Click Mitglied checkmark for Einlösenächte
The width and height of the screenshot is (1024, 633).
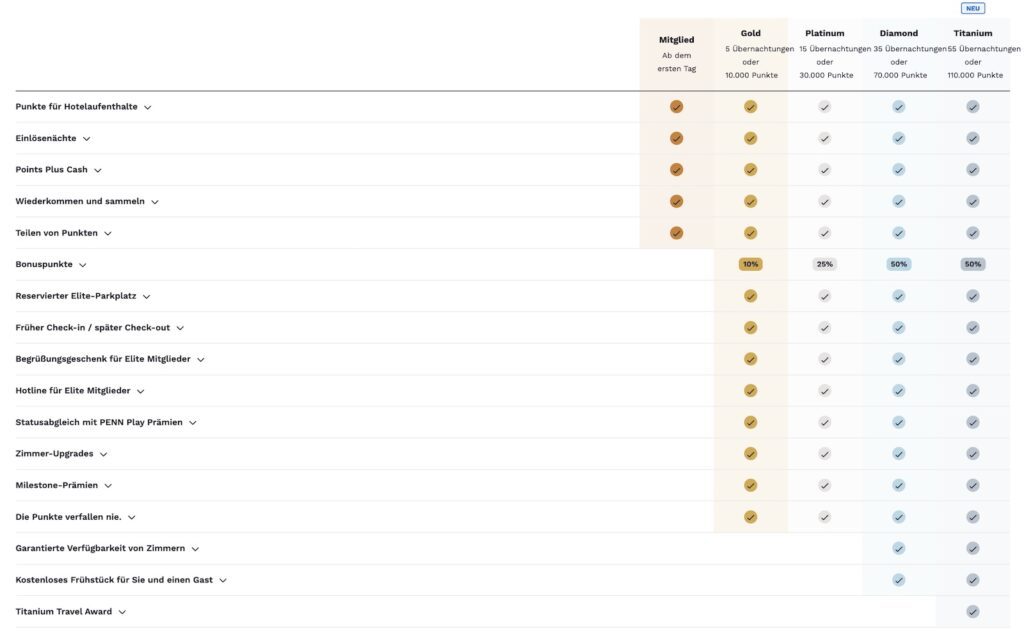coord(676,138)
